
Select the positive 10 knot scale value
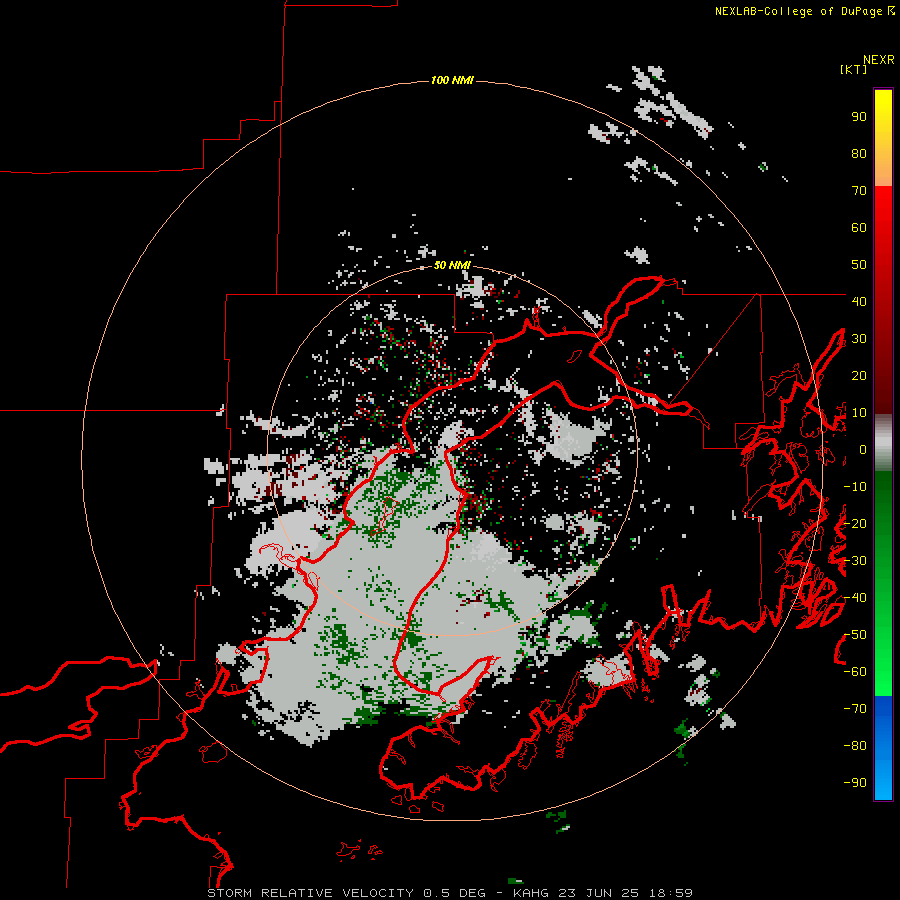click(859, 413)
